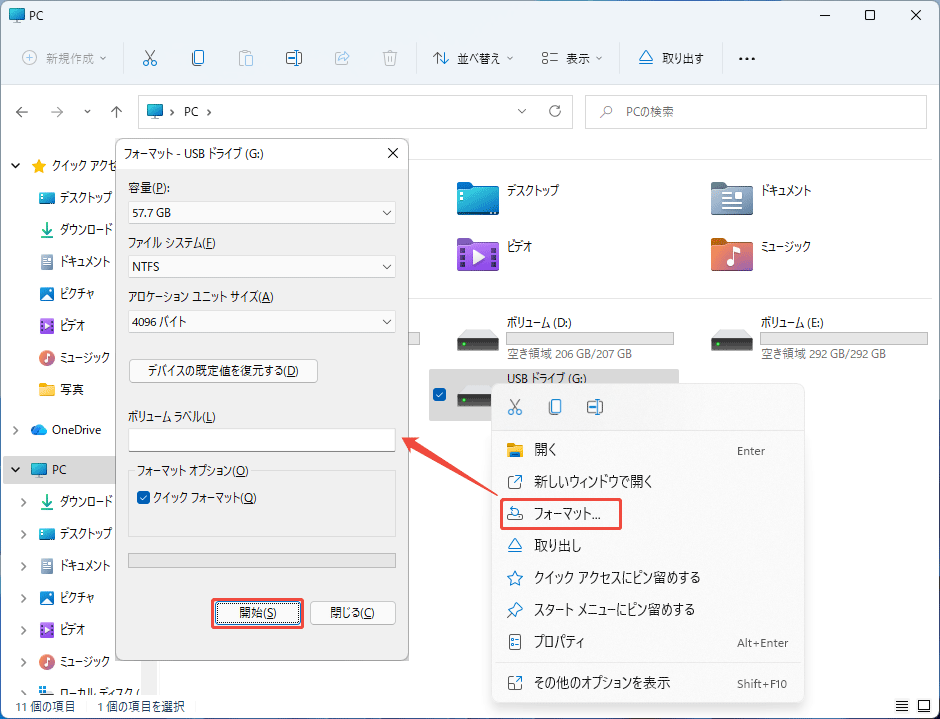Click the Share icon in the toolbar

pos(342,57)
